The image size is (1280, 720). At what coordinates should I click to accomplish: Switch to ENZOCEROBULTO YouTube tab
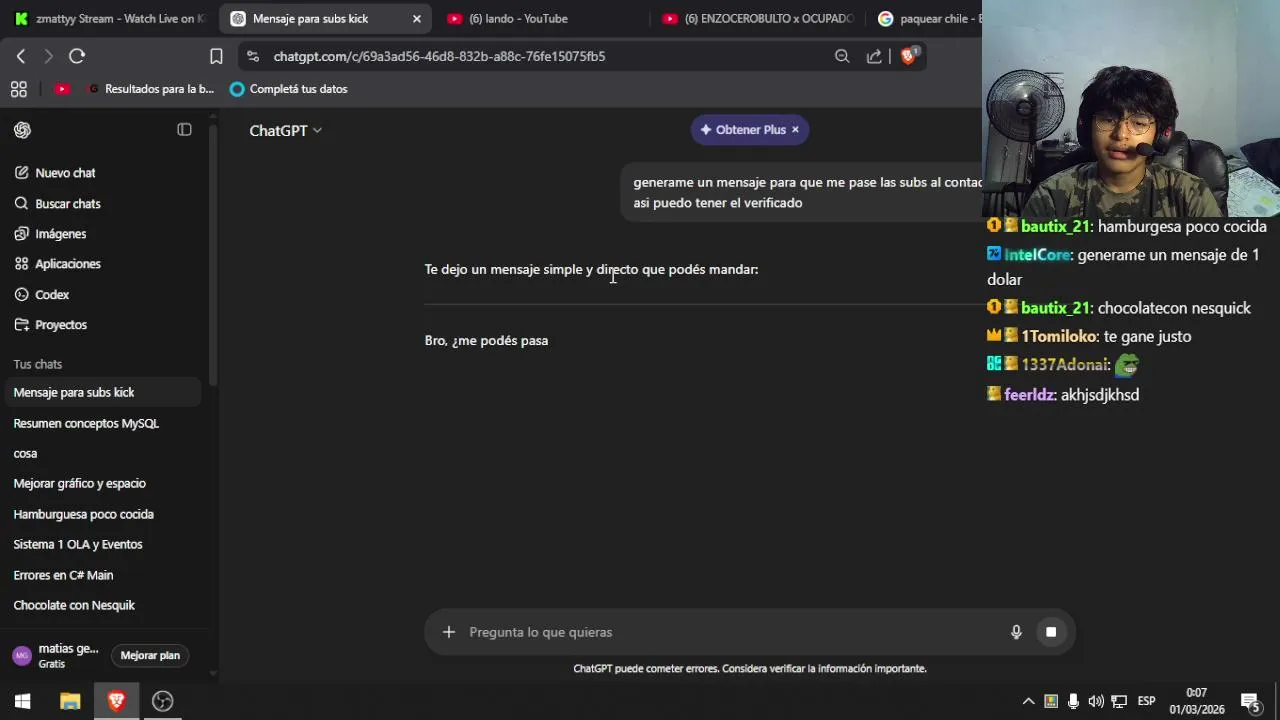[x=757, y=19]
